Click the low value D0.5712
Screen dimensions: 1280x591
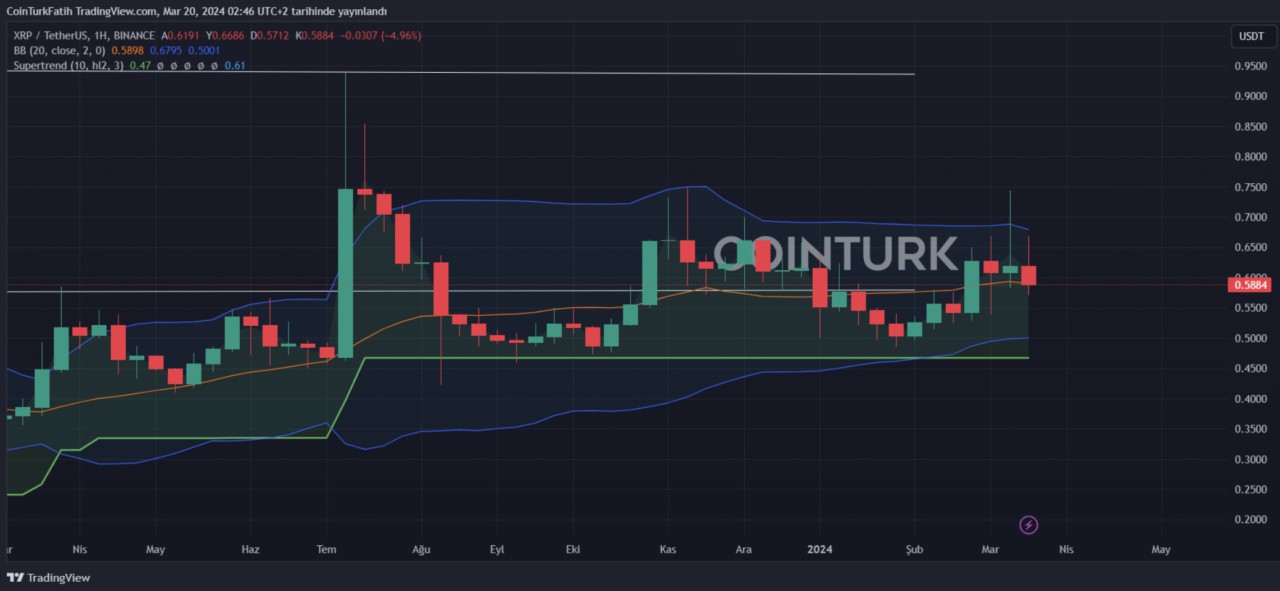point(271,36)
